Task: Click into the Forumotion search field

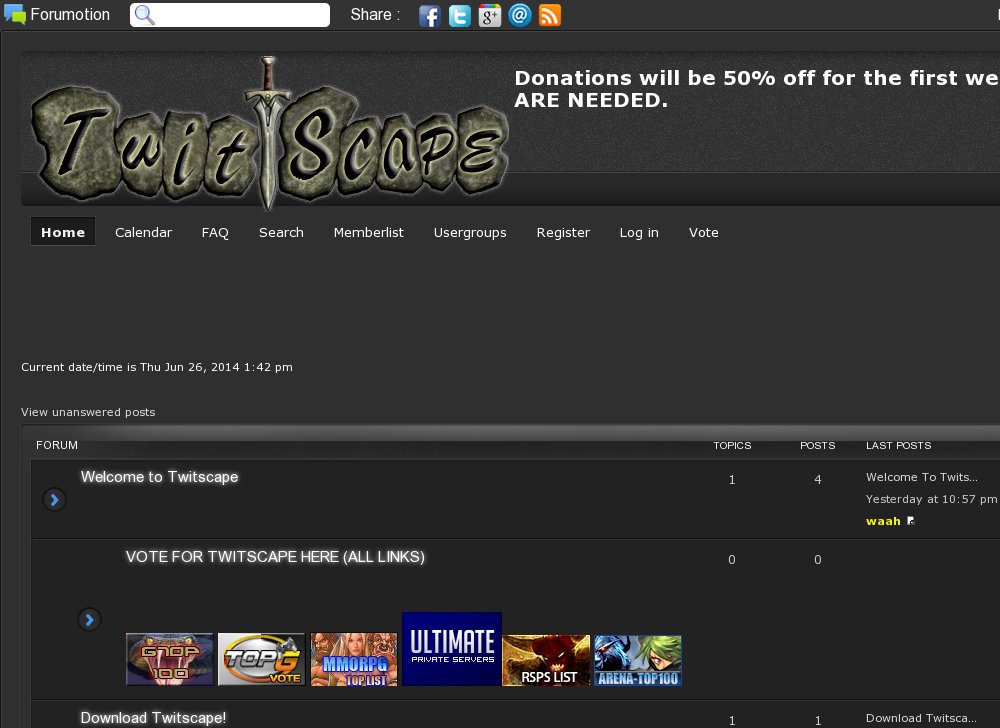Action: (240, 15)
